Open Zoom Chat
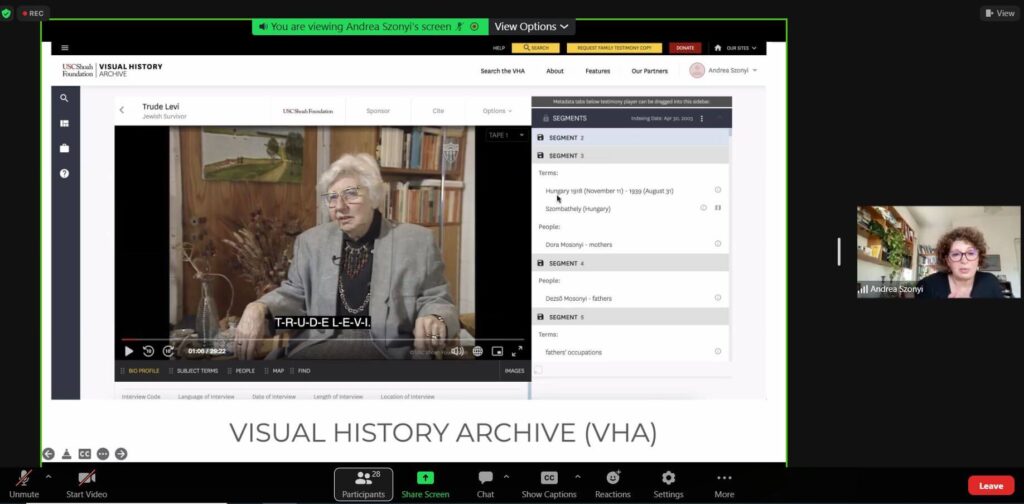This screenshot has height=504, width=1024. pyautogui.click(x=485, y=484)
